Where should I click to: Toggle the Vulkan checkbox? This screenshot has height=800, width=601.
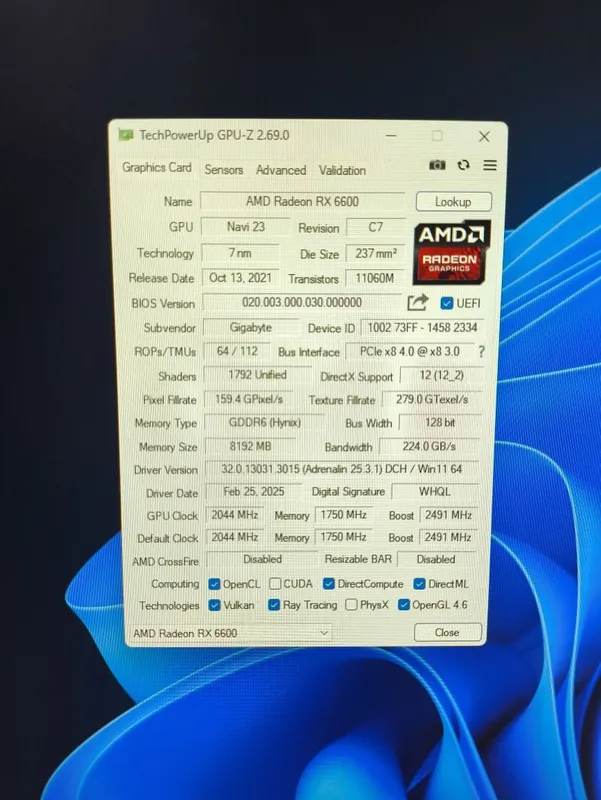[x=214, y=605]
